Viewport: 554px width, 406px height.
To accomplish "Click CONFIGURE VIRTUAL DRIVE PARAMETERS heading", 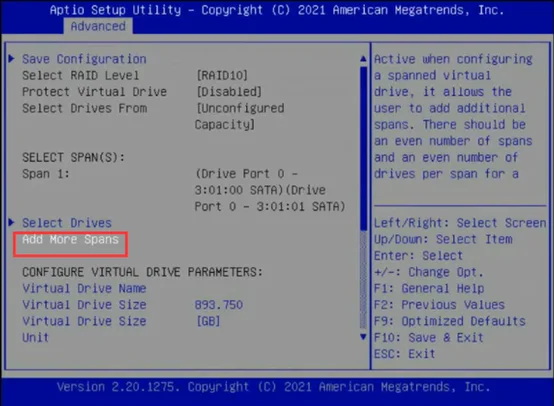I will pyautogui.click(x=142, y=272).
